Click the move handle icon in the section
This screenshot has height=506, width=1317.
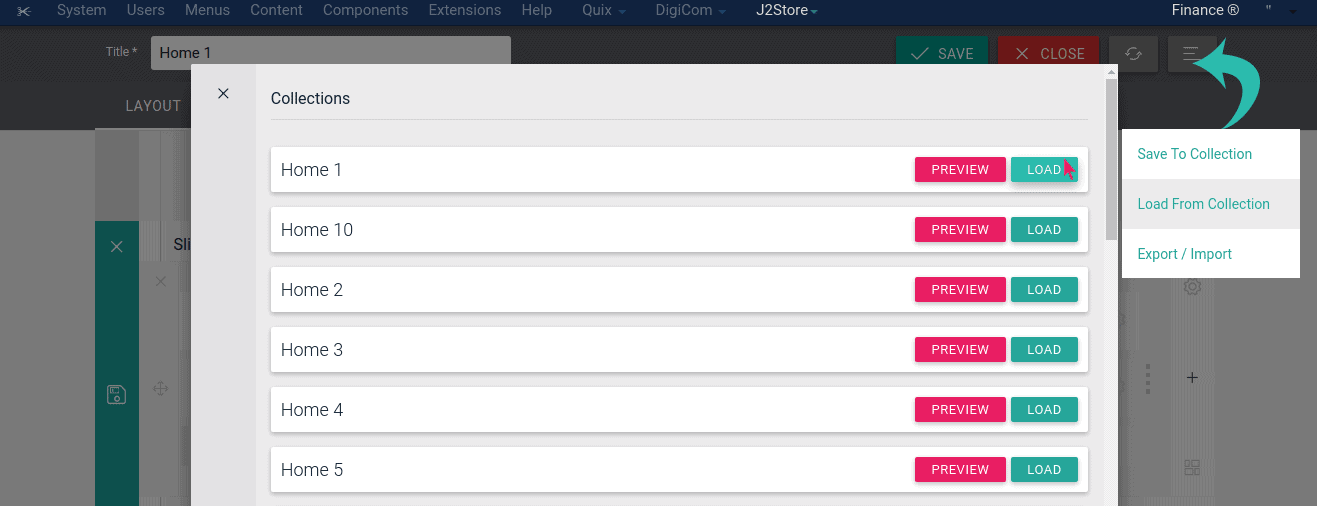click(160, 388)
